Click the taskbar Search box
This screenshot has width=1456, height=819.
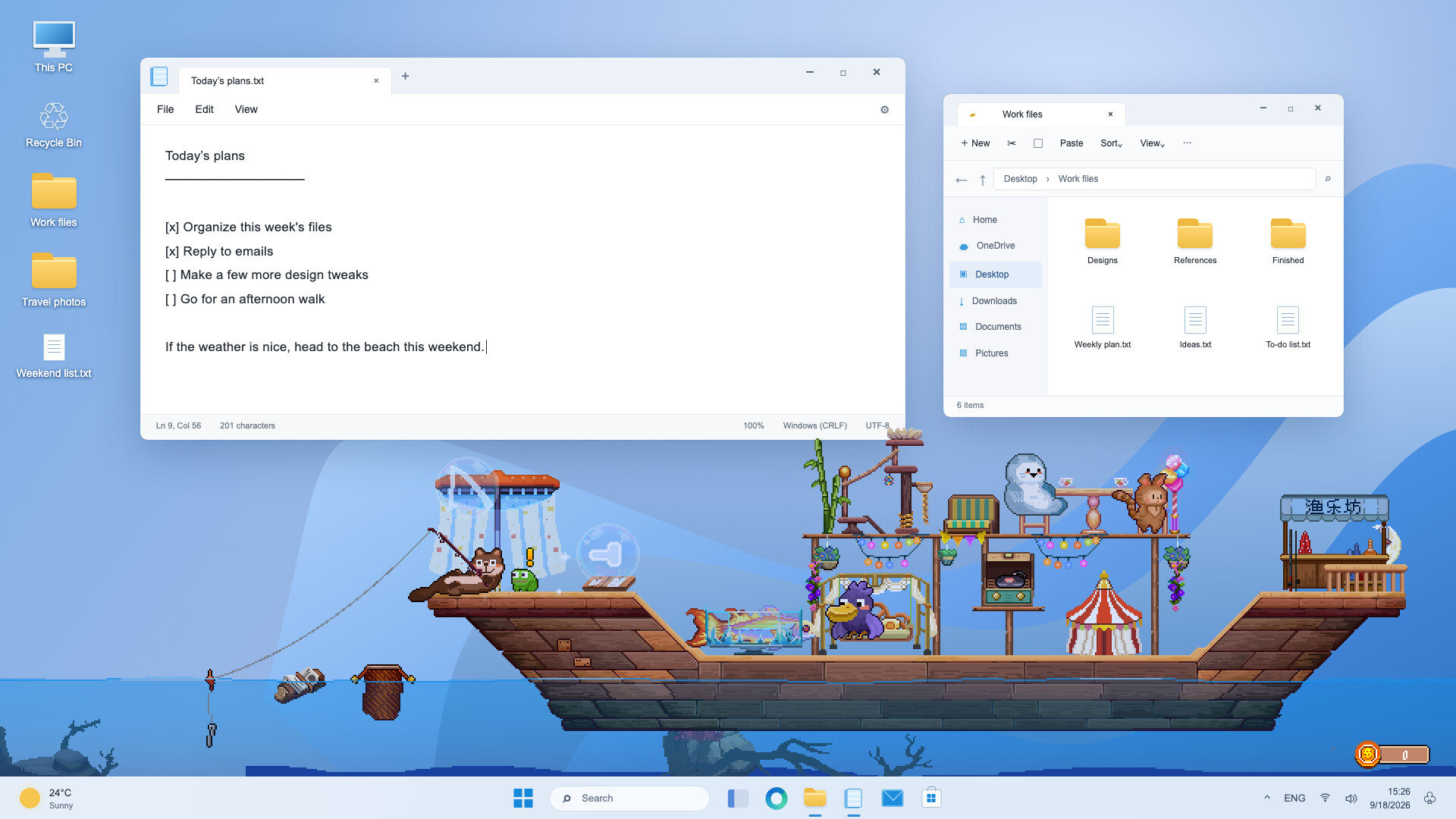tap(629, 799)
